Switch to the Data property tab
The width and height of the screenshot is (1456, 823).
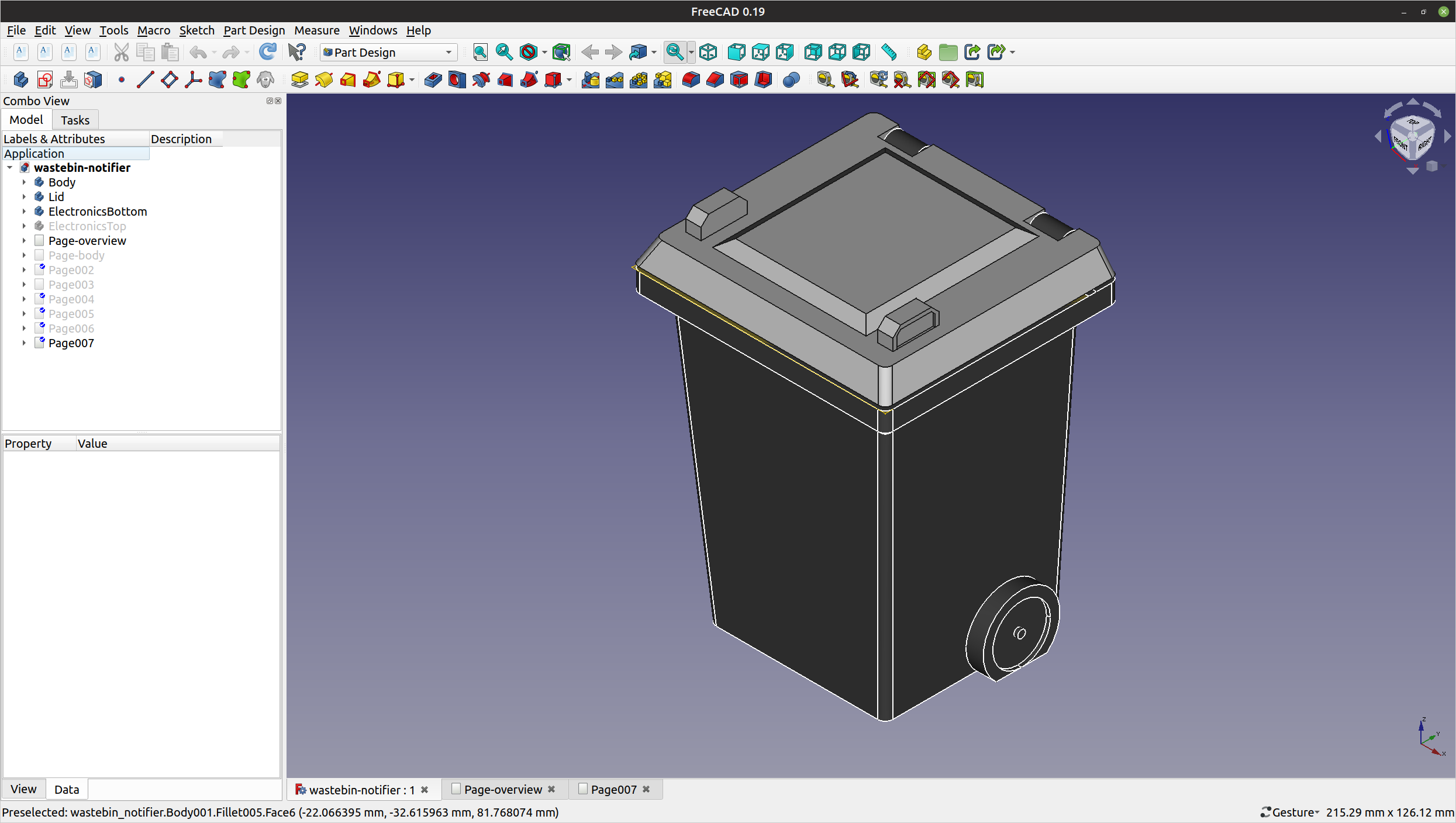pos(67,789)
